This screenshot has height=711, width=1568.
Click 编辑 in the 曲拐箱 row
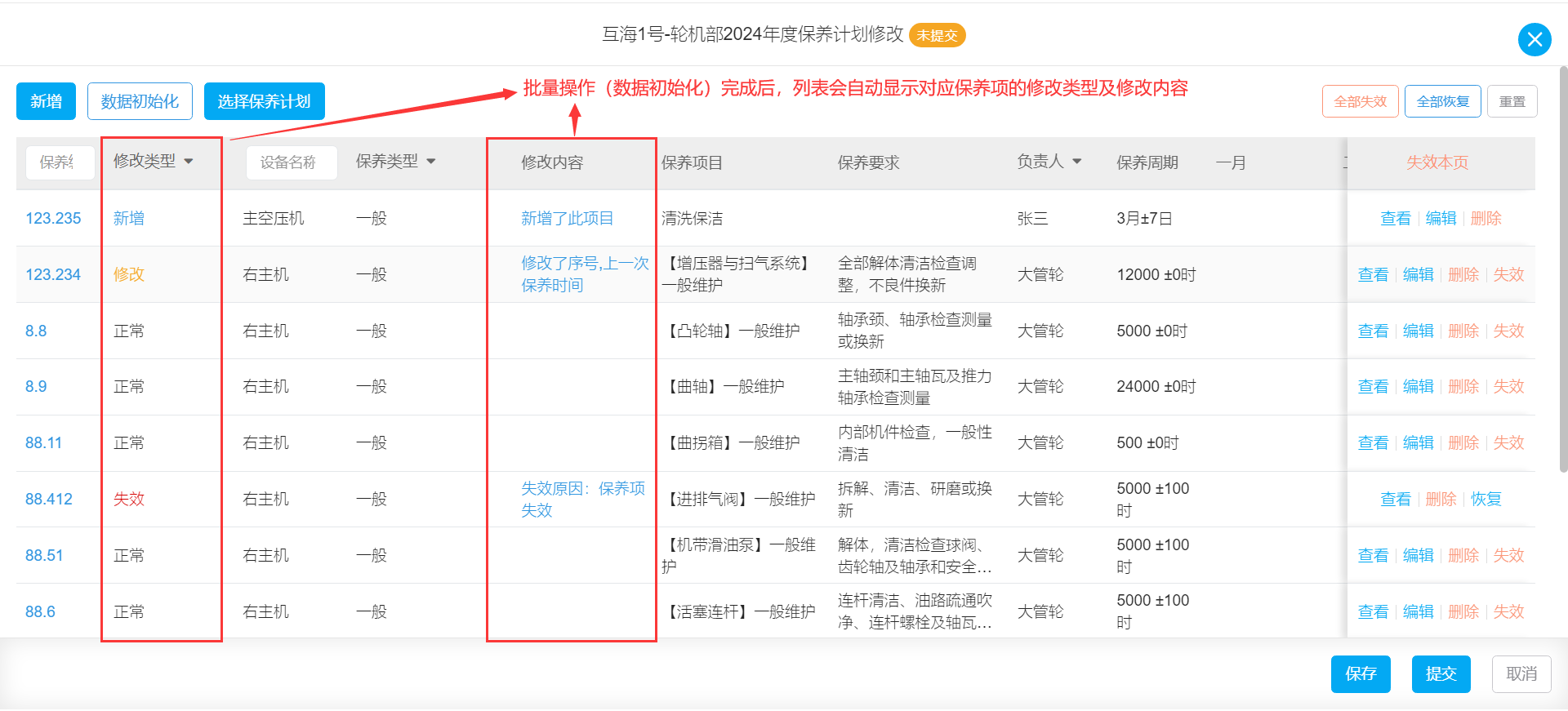tap(1419, 442)
